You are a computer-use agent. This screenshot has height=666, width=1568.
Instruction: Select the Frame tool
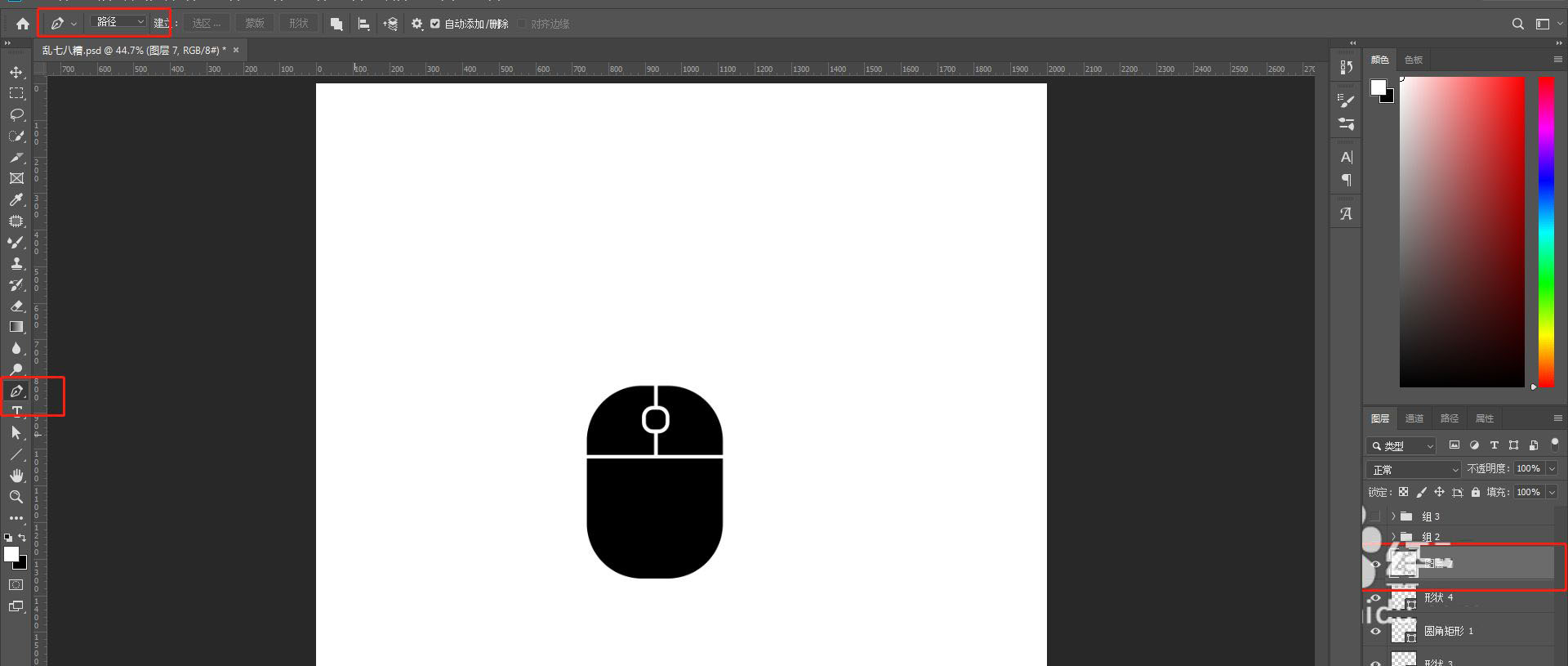point(16,178)
